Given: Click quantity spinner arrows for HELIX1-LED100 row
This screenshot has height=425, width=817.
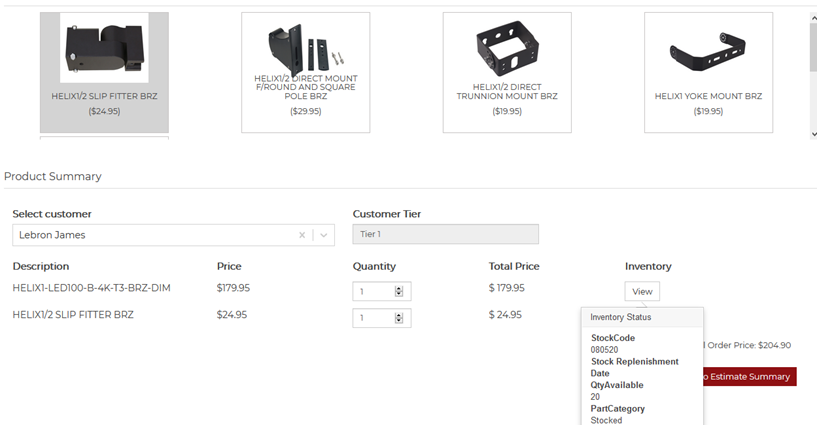Looking at the screenshot, I should click(399, 291).
